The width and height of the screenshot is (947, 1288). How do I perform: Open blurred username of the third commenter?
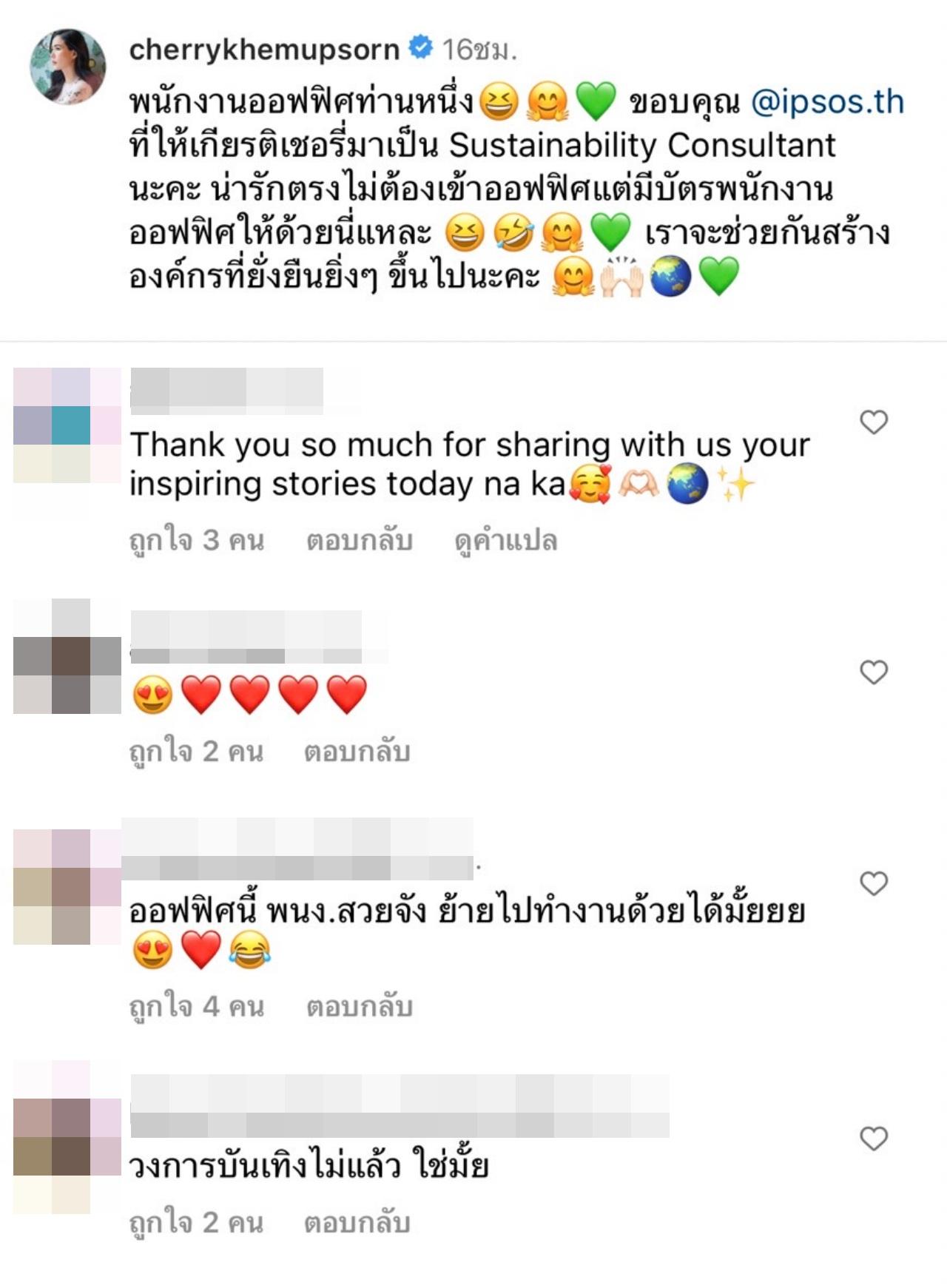(297, 849)
